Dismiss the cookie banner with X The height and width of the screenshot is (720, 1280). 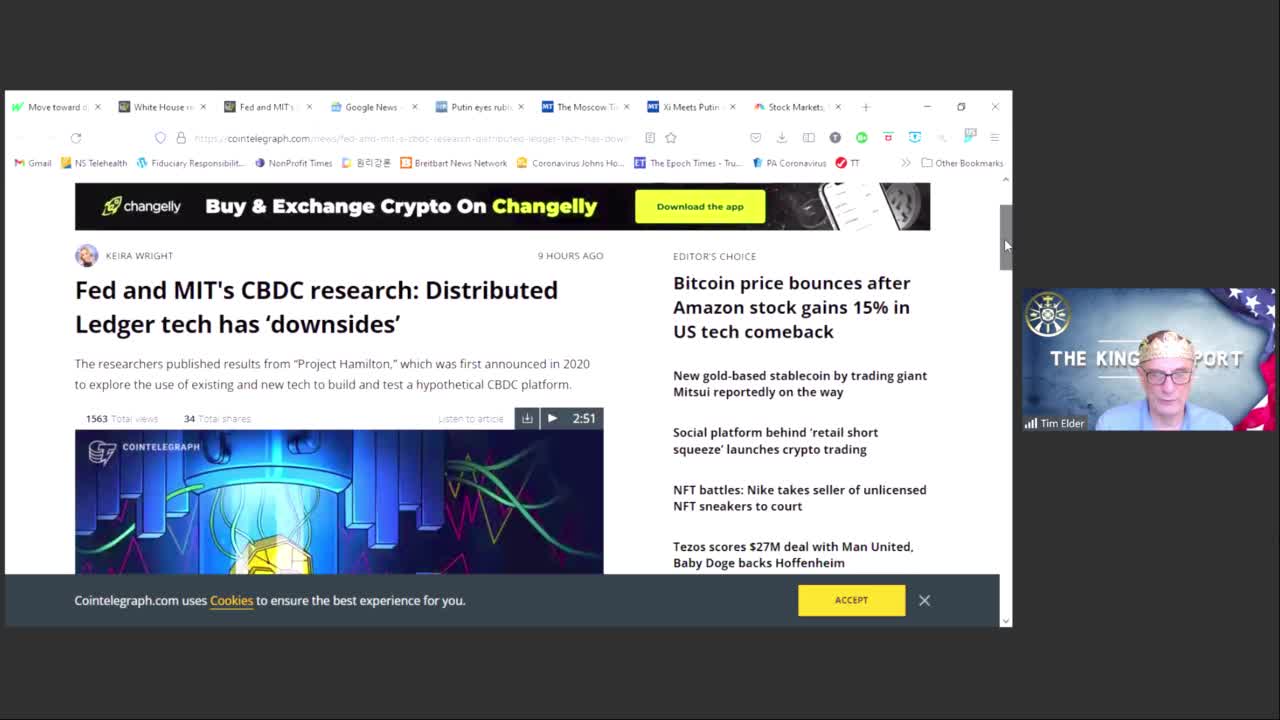(x=924, y=600)
